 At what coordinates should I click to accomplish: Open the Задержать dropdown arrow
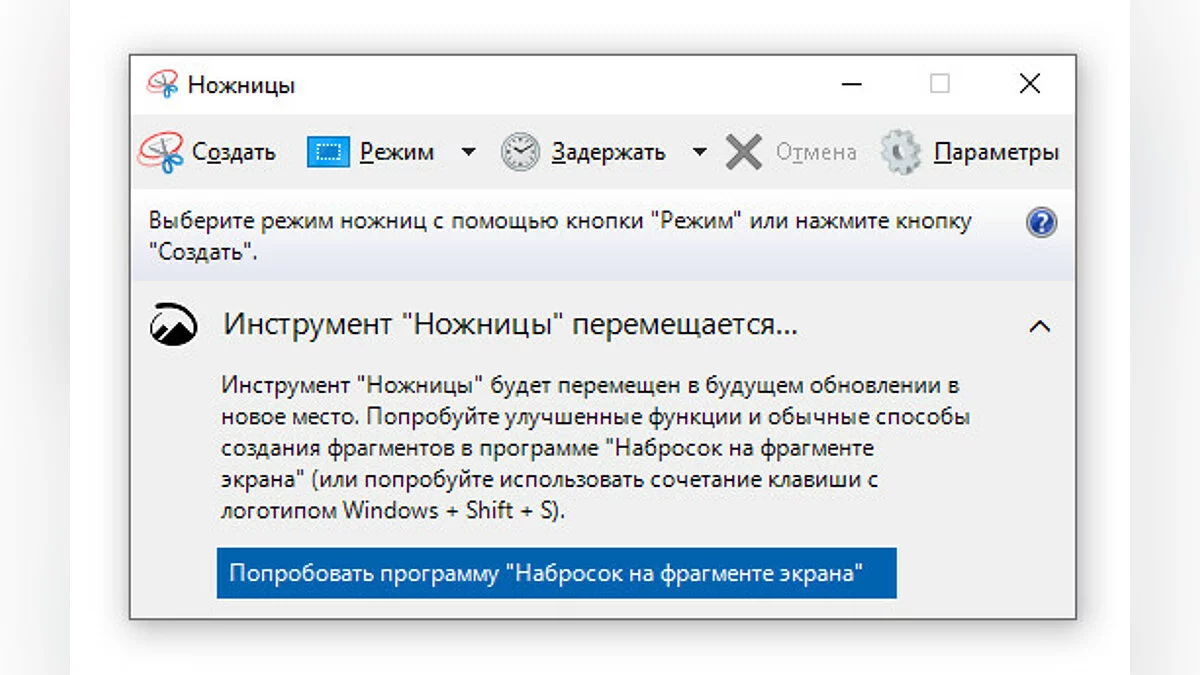(x=700, y=152)
